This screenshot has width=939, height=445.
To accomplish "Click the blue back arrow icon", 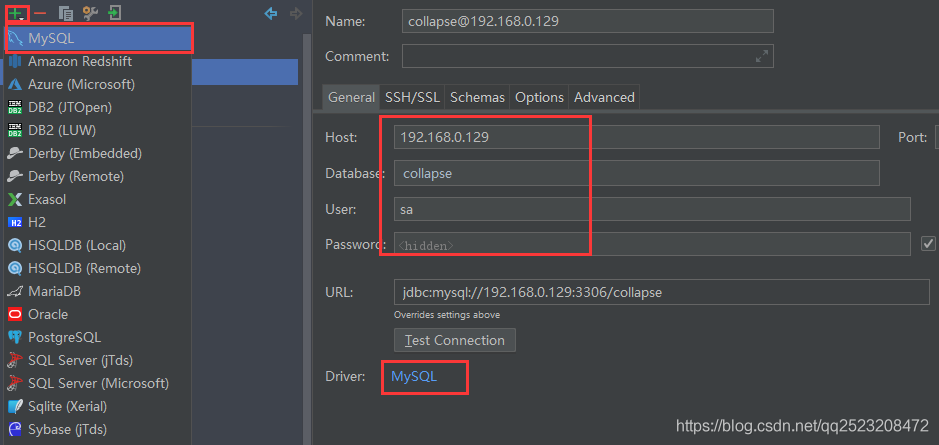I will click(x=271, y=13).
